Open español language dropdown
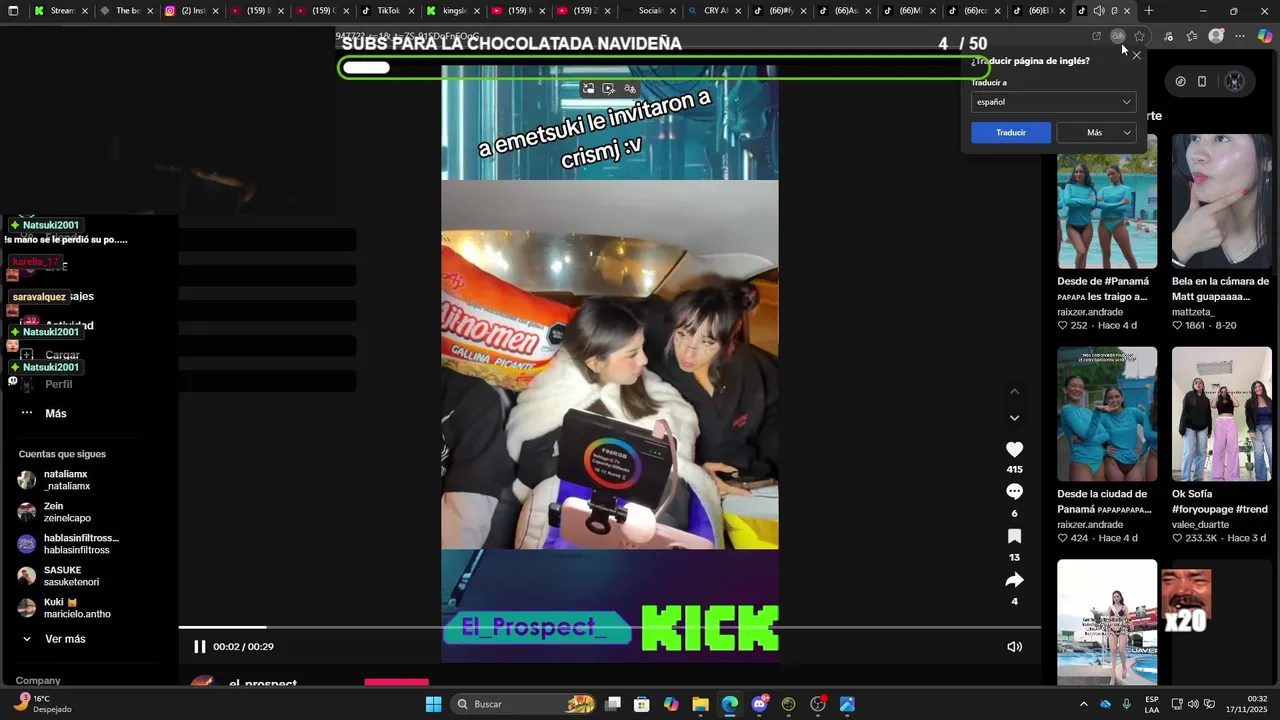 pyautogui.click(x=1054, y=102)
